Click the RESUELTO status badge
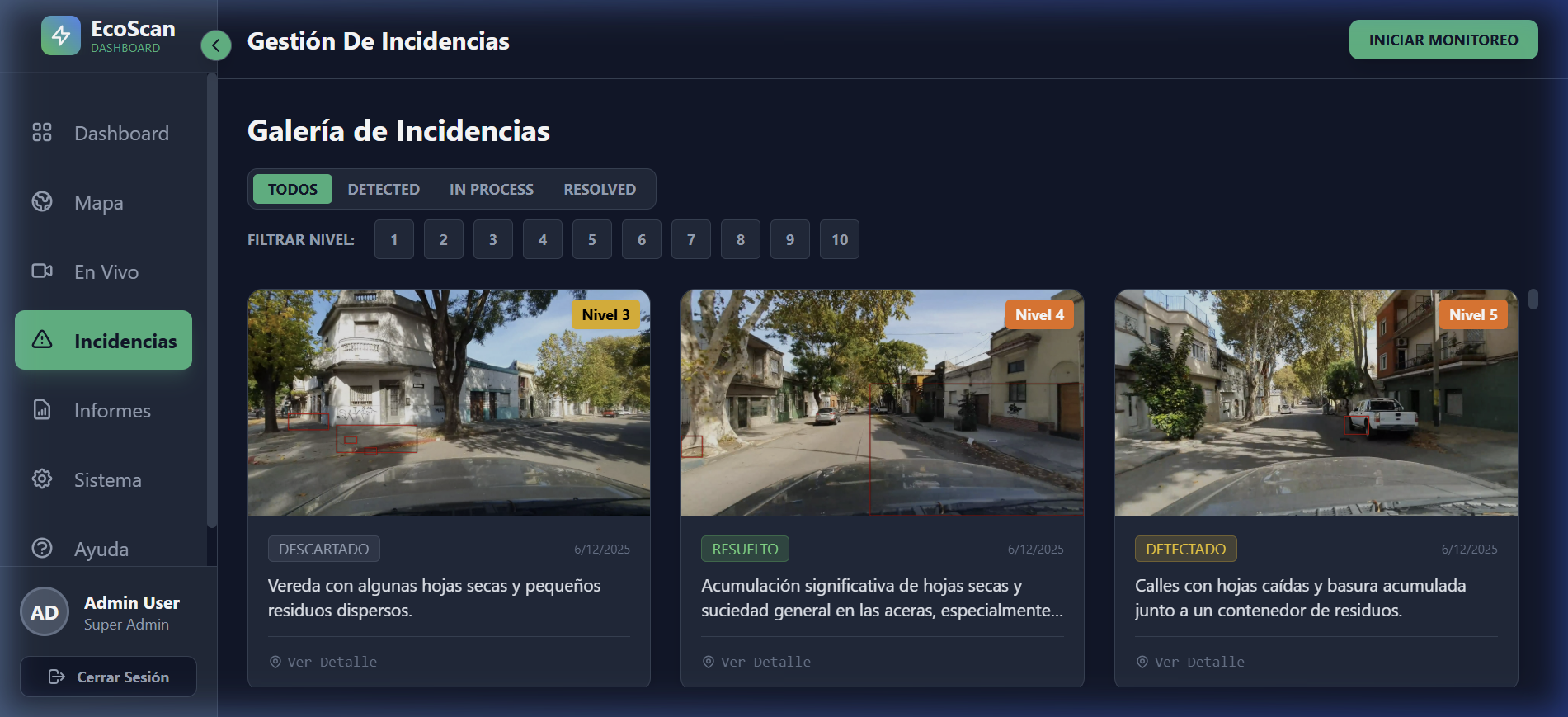Viewport: 1568px width, 717px height. (x=745, y=549)
